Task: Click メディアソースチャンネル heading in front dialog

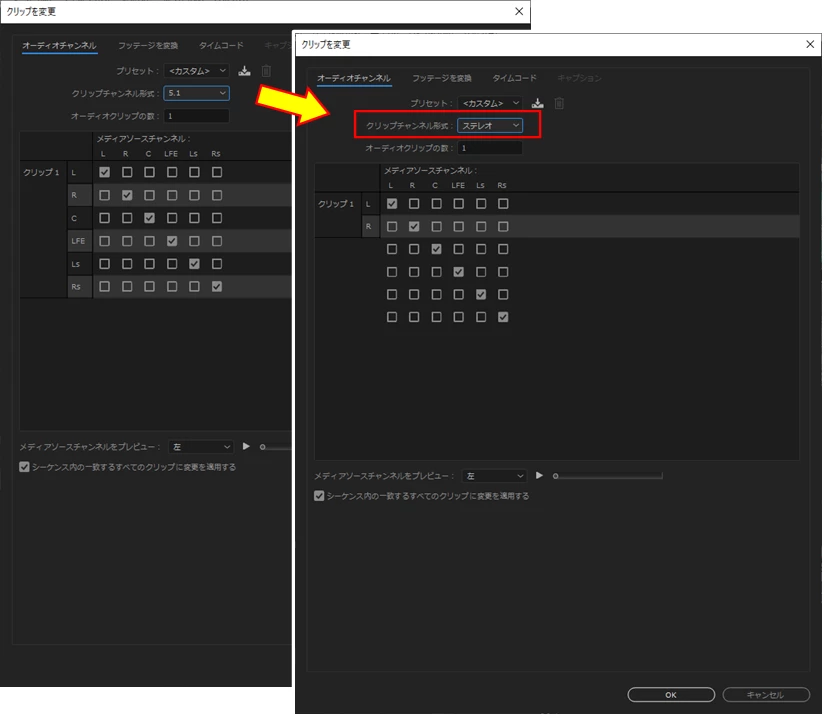Action: (x=430, y=171)
